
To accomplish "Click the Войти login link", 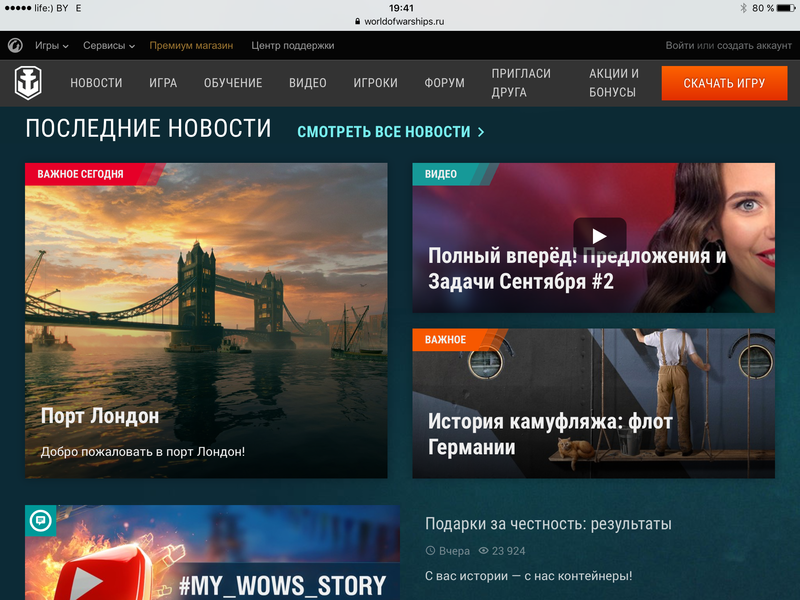I will click(679, 46).
